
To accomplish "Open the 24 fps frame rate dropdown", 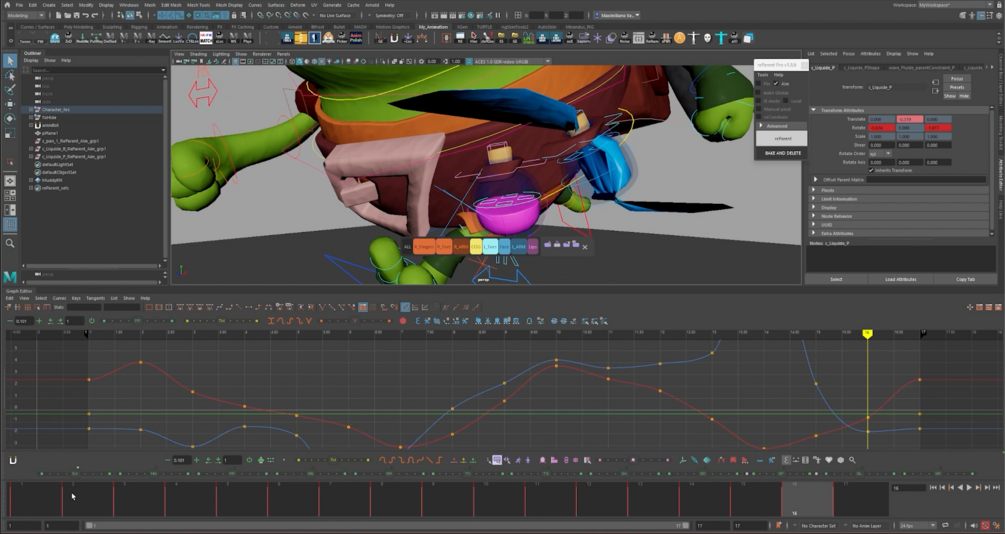I will (917, 526).
